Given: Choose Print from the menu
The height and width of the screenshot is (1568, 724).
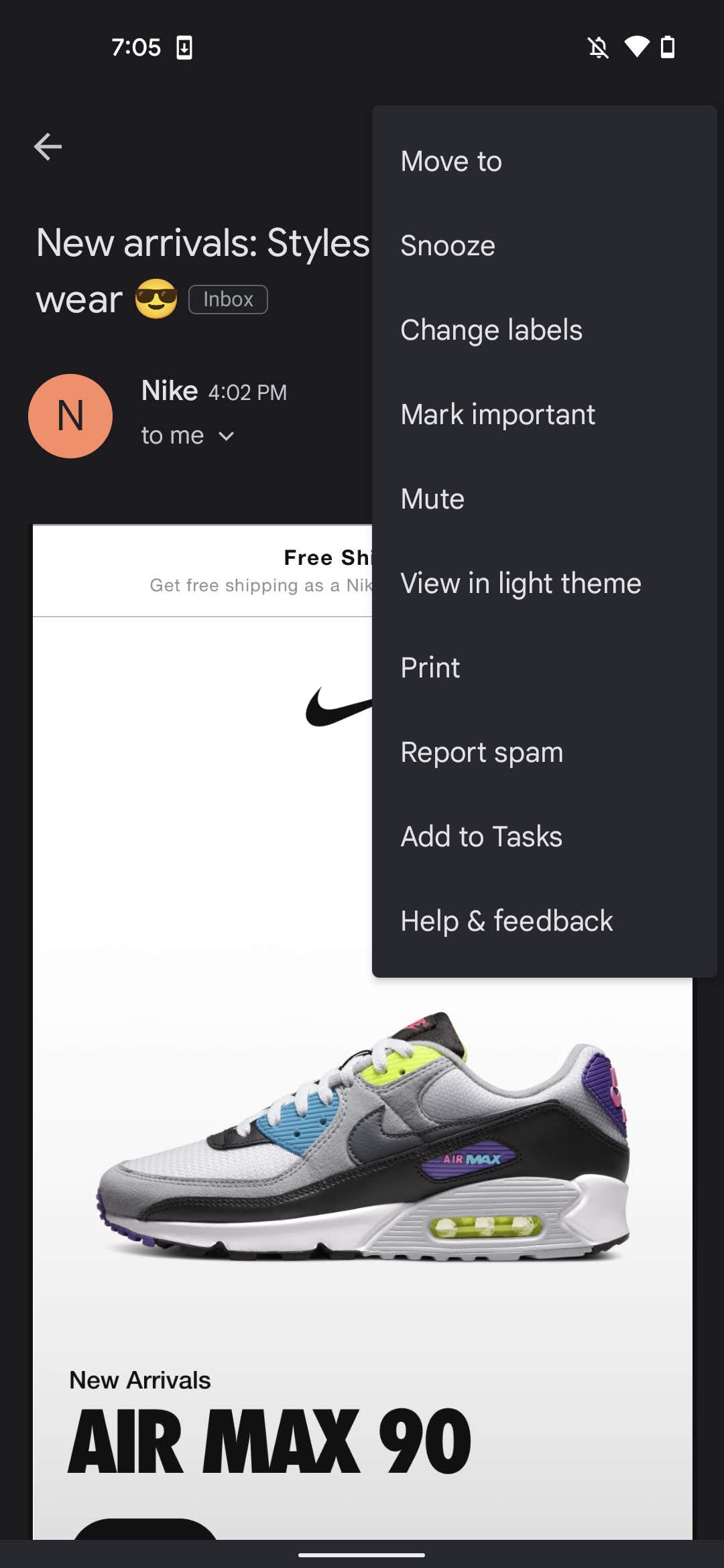Looking at the screenshot, I should (x=544, y=668).
